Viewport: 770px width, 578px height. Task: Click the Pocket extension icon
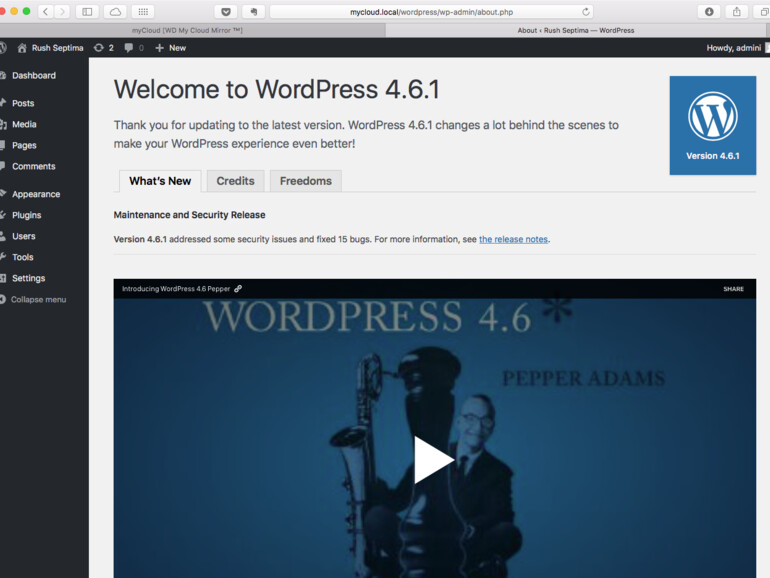coord(226,12)
